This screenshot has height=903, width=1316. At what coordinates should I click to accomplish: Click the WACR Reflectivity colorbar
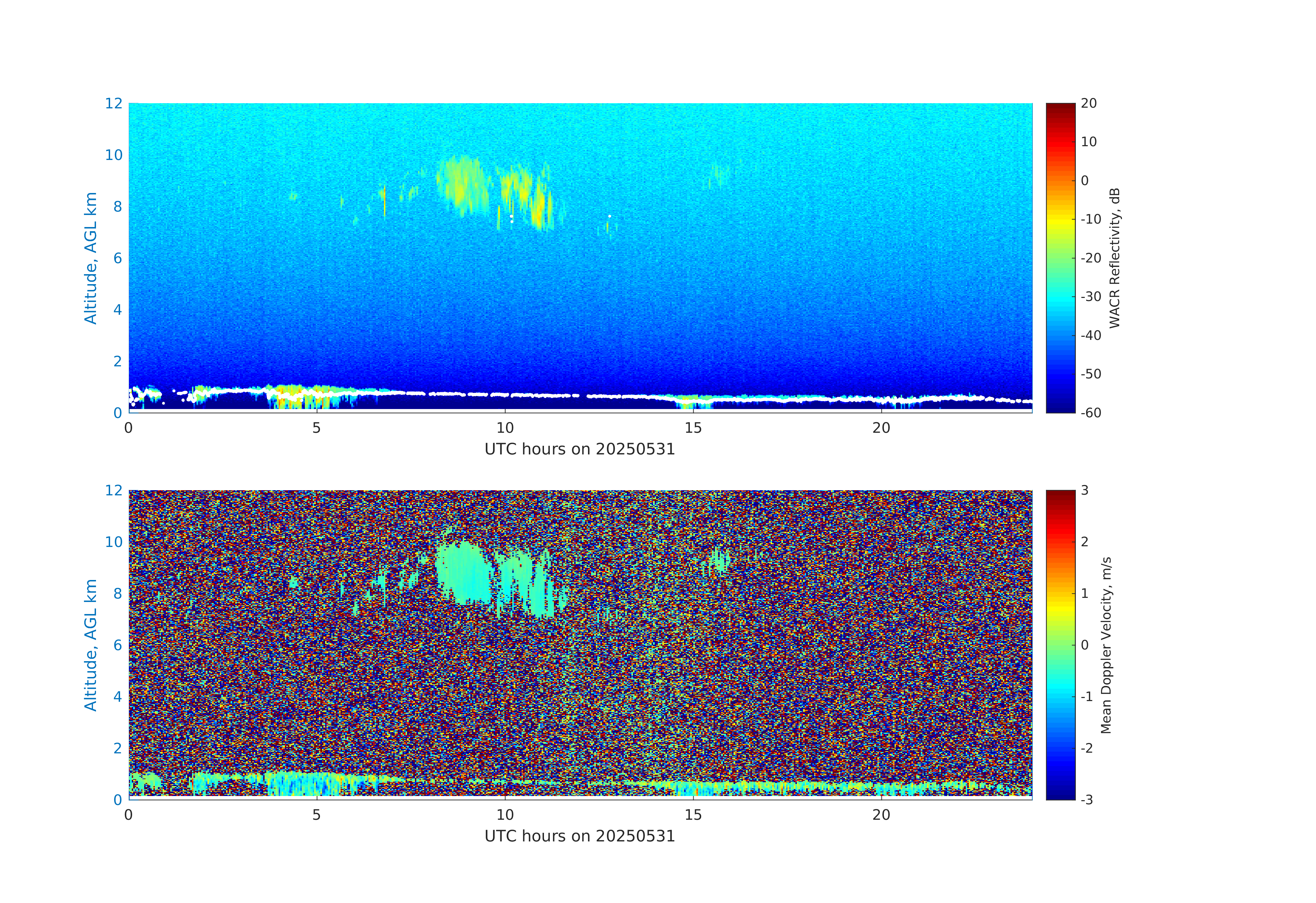tap(1060, 258)
